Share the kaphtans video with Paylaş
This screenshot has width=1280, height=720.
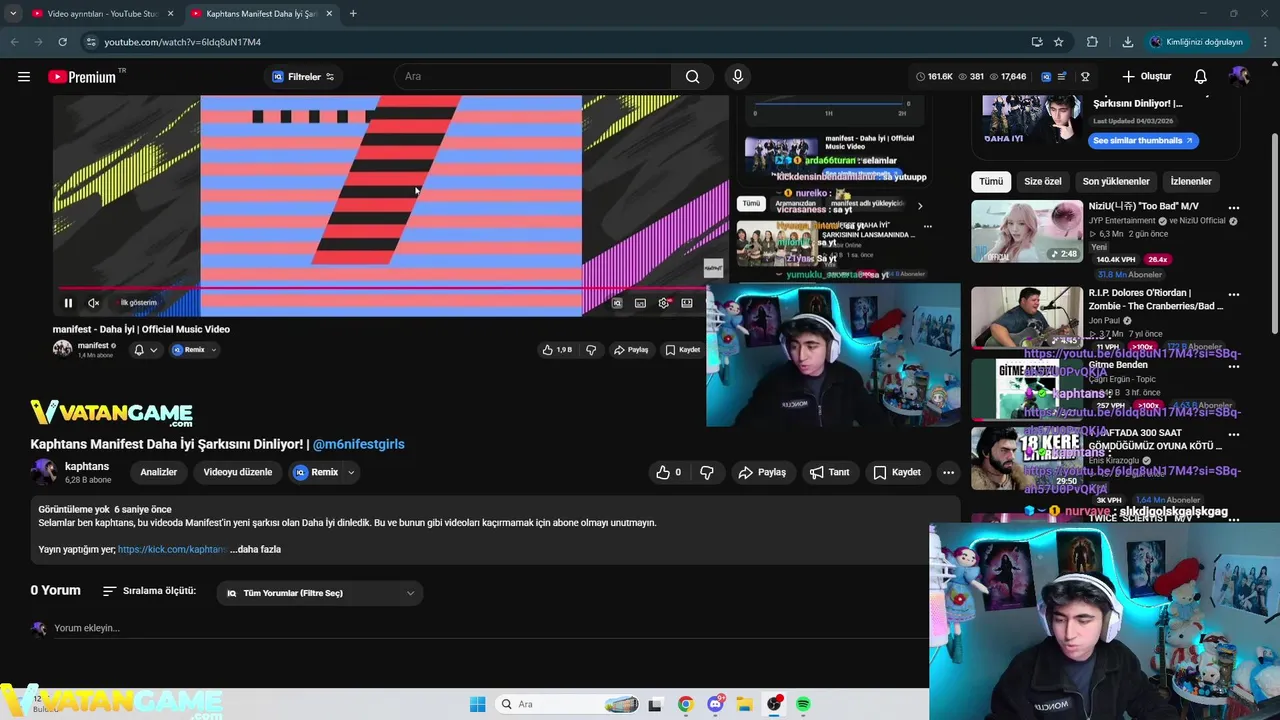point(762,472)
